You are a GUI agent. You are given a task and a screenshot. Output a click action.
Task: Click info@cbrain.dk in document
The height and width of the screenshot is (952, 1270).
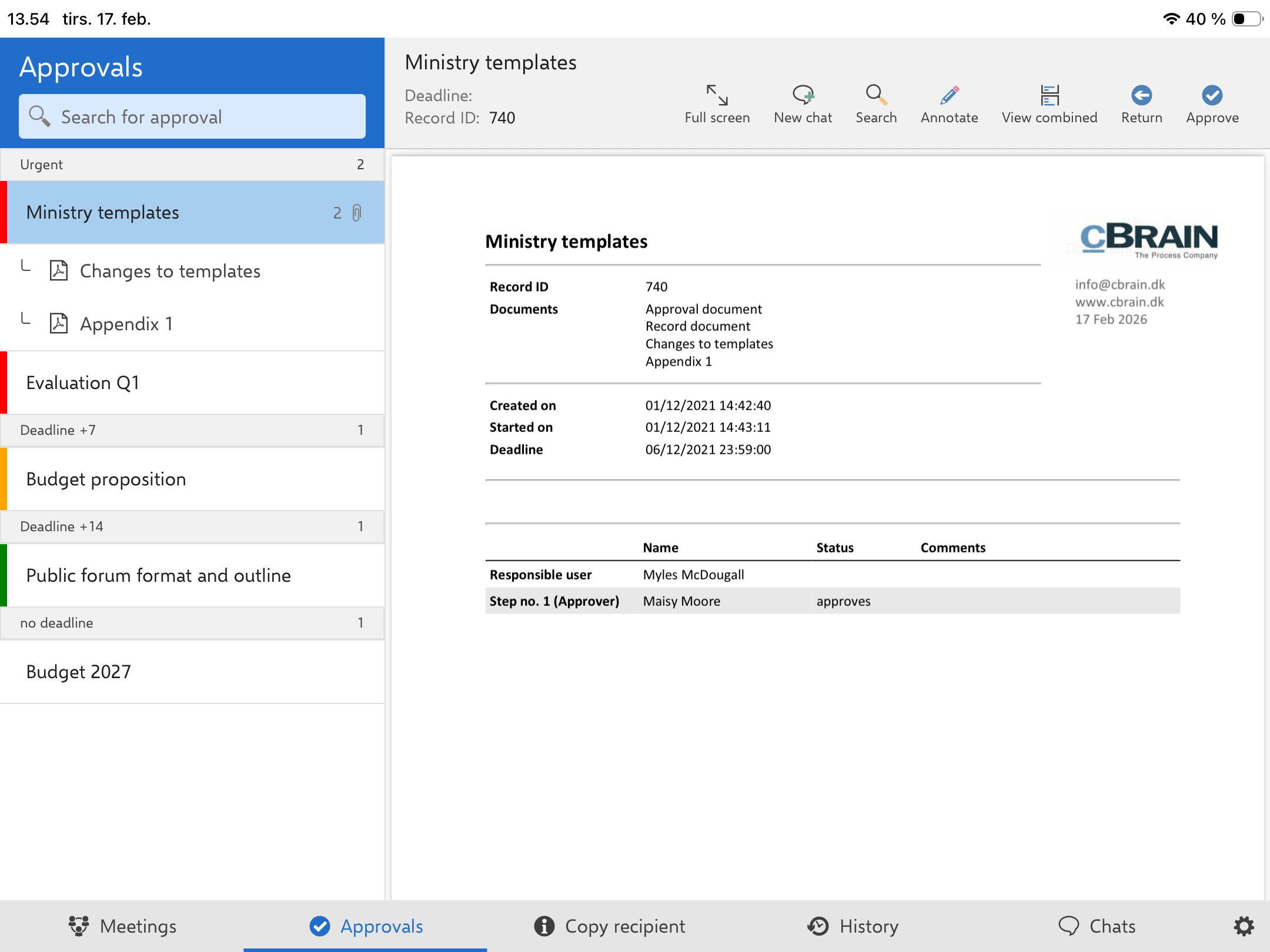click(x=1120, y=284)
